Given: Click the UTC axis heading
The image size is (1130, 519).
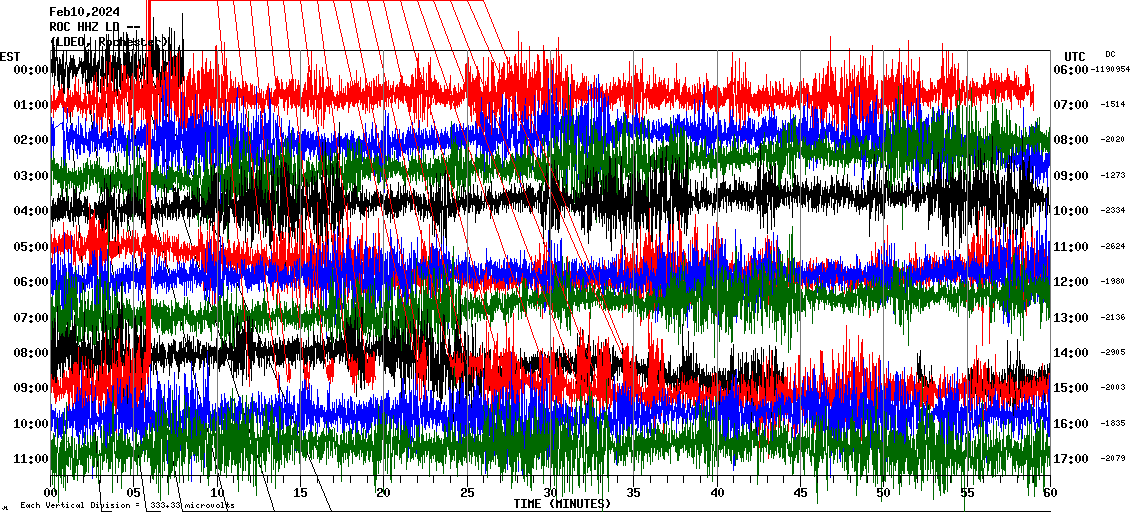Looking at the screenshot, I should click(x=1075, y=56).
